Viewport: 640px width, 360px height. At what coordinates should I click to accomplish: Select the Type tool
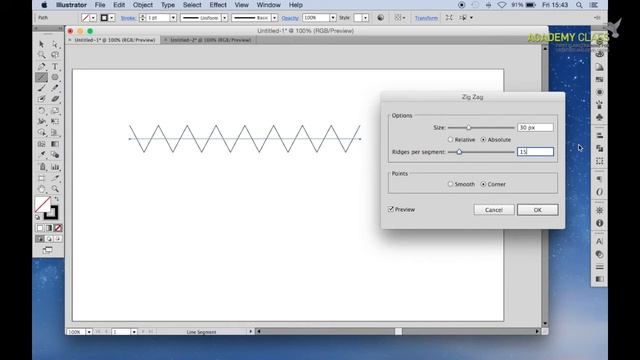pyautogui.click(x=55, y=66)
